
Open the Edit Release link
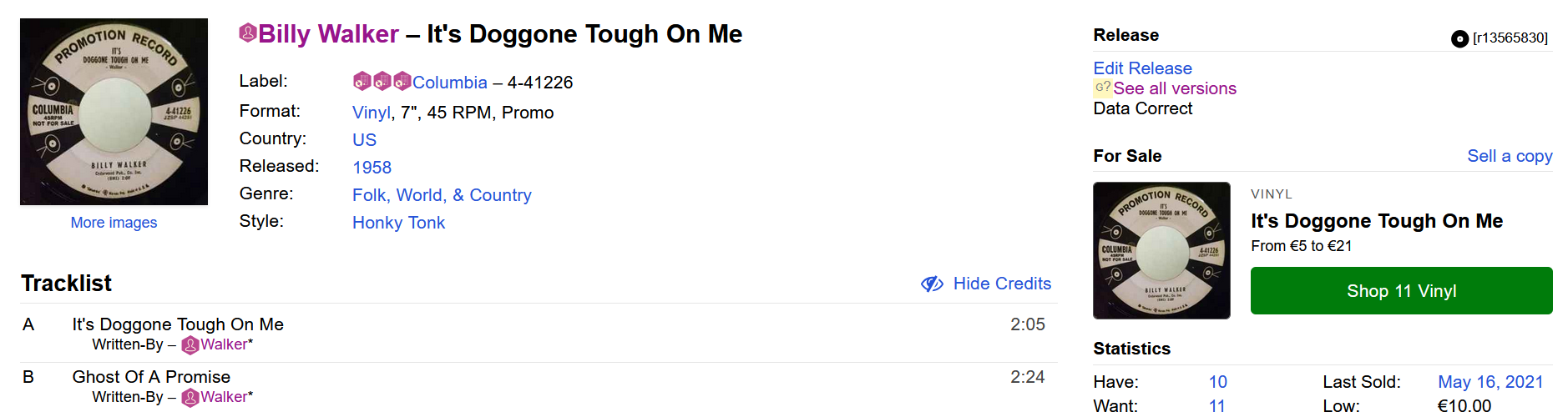(1142, 68)
